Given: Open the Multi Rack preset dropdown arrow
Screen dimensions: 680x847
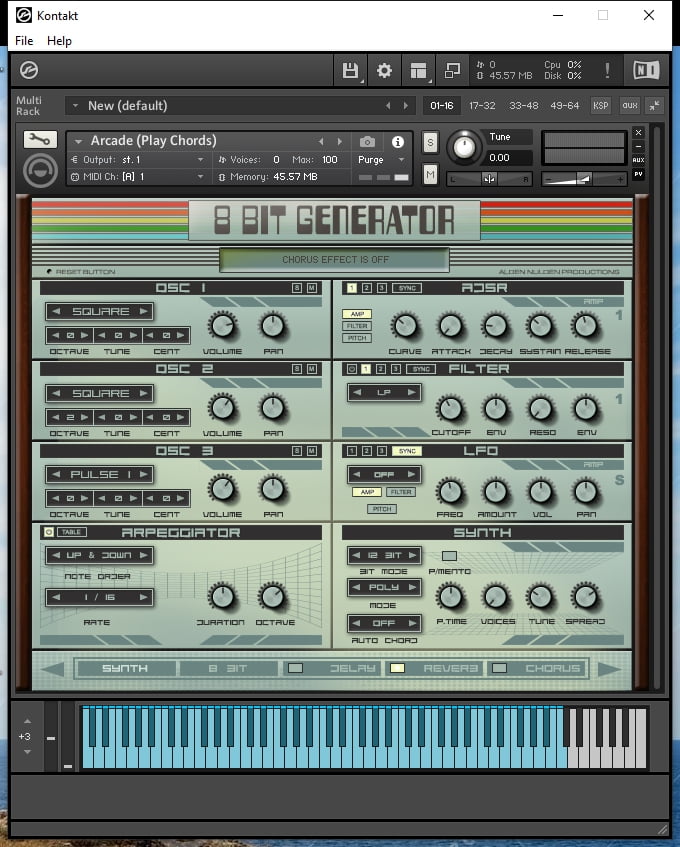Looking at the screenshot, I should tap(76, 106).
